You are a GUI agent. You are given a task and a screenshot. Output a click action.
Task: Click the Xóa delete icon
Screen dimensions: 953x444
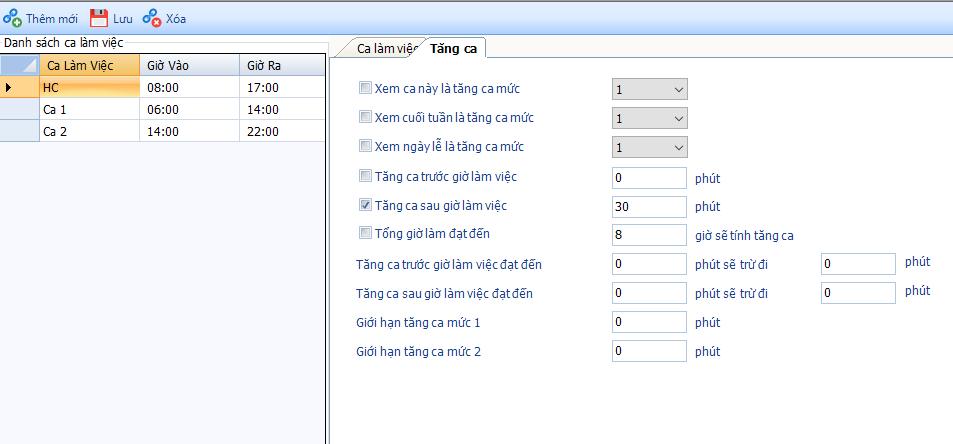point(151,18)
